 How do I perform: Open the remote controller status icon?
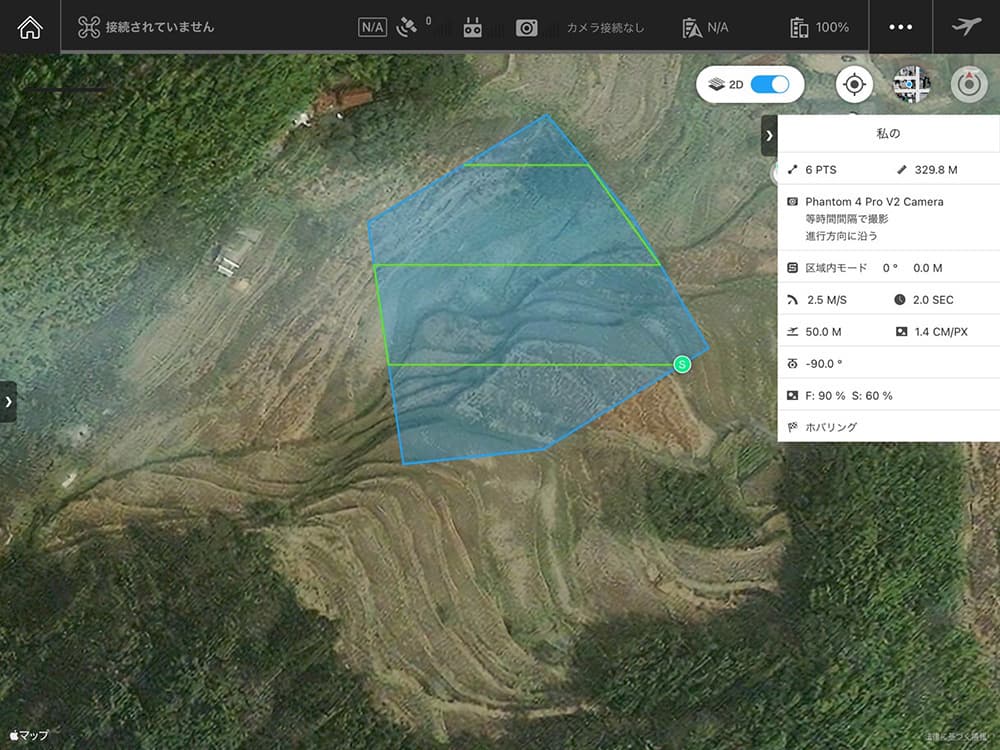(473, 27)
